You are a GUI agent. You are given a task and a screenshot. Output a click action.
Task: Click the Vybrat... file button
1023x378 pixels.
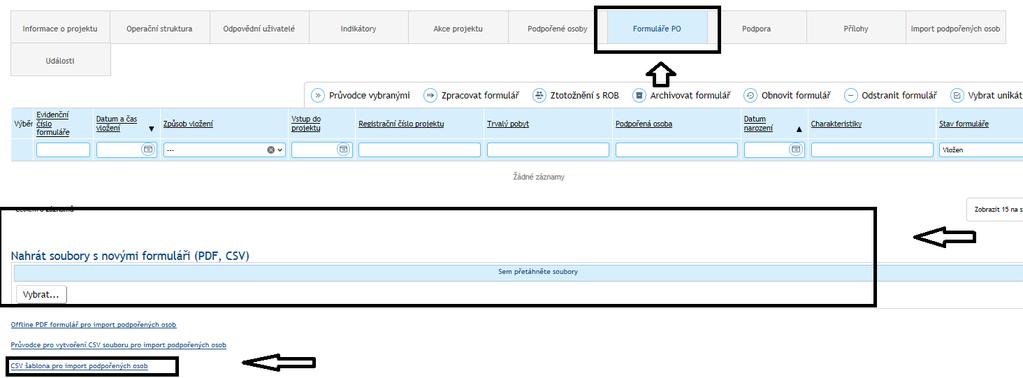pyautogui.click(x=41, y=294)
